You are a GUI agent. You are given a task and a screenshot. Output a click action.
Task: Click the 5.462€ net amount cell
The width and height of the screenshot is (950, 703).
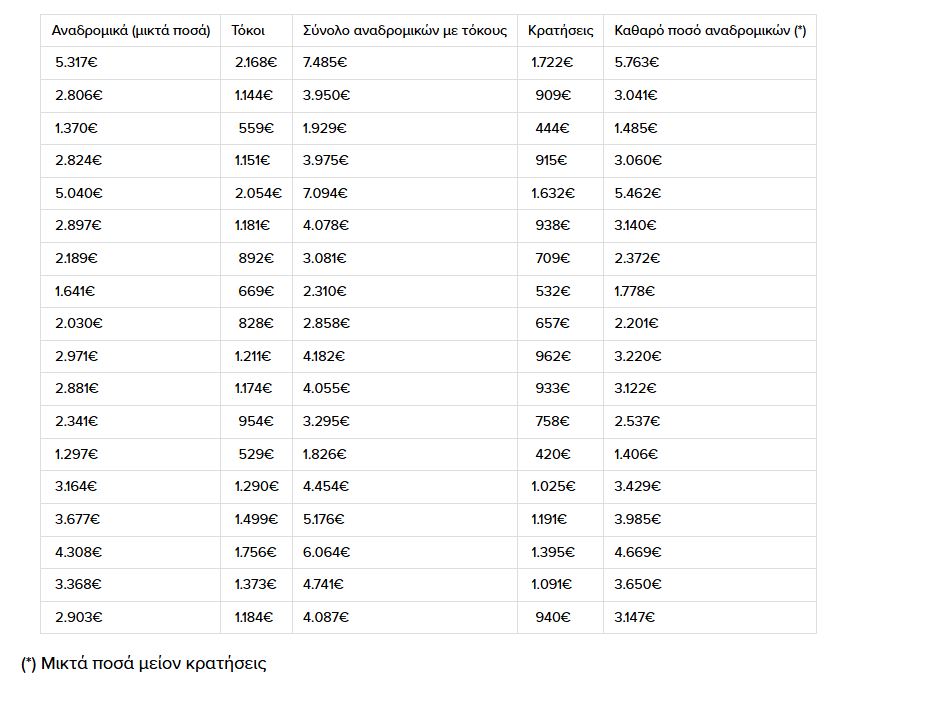point(638,193)
